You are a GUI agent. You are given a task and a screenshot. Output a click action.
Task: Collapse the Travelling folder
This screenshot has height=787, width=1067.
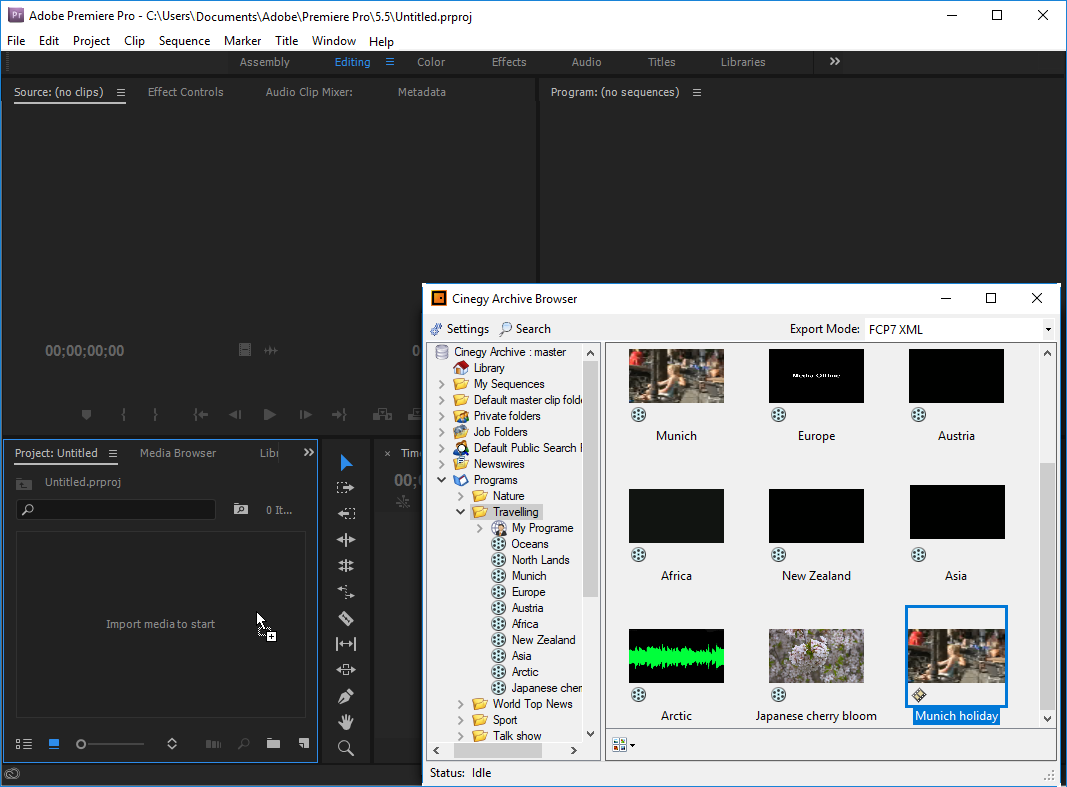click(x=461, y=512)
